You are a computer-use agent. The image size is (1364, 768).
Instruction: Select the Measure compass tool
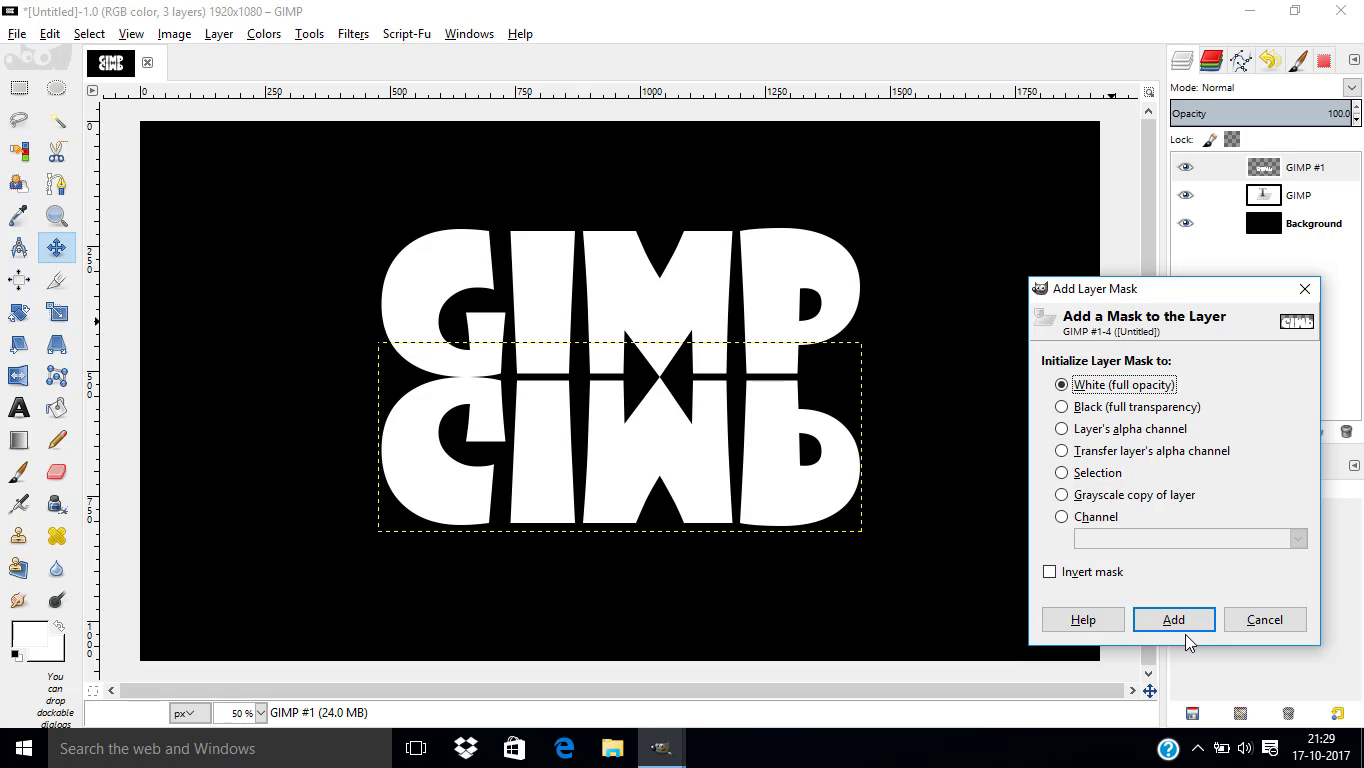point(19,248)
